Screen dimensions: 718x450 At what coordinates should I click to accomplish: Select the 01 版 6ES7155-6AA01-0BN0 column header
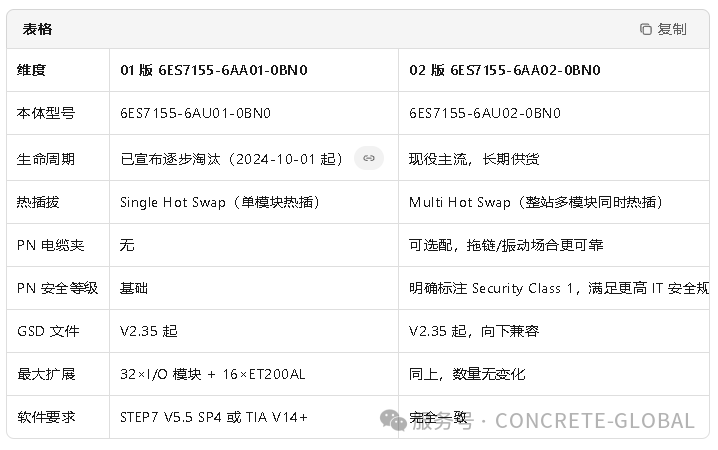click(214, 70)
